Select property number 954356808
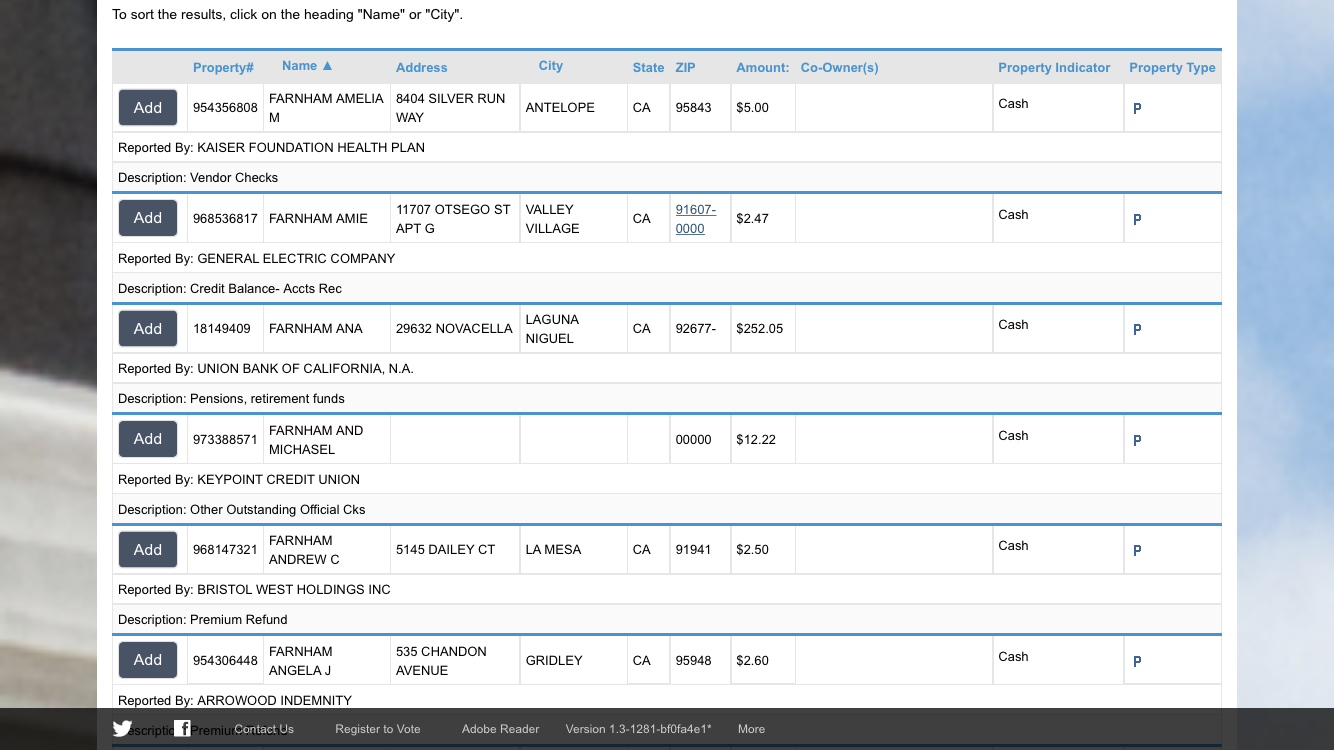Viewport: 1334px width, 750px height. click(x=225, y=108)
